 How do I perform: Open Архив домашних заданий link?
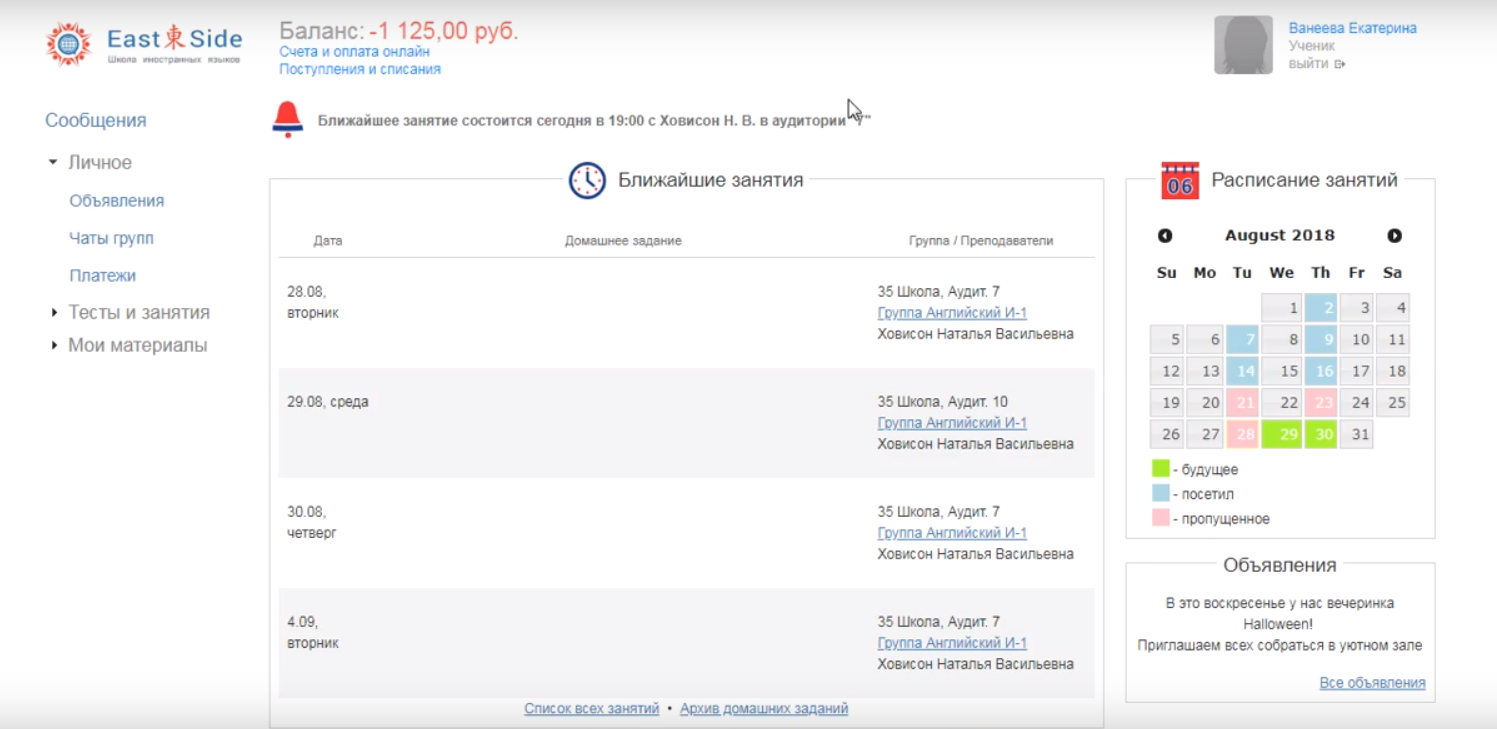(764, 708)
